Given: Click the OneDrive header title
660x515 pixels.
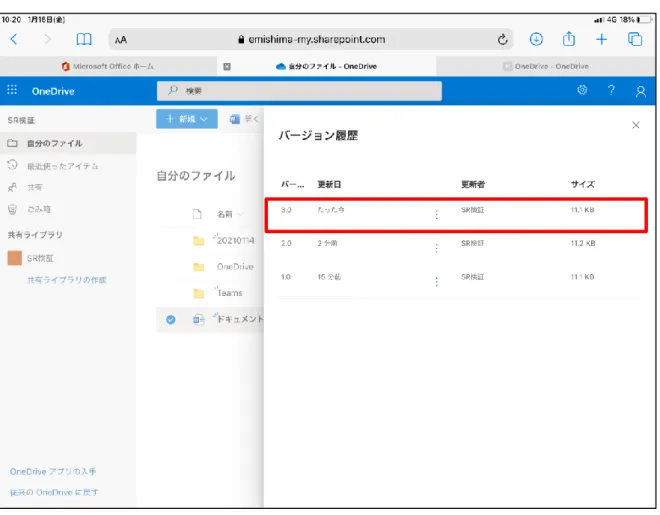Looking at the screenshot, I should 53,91.
